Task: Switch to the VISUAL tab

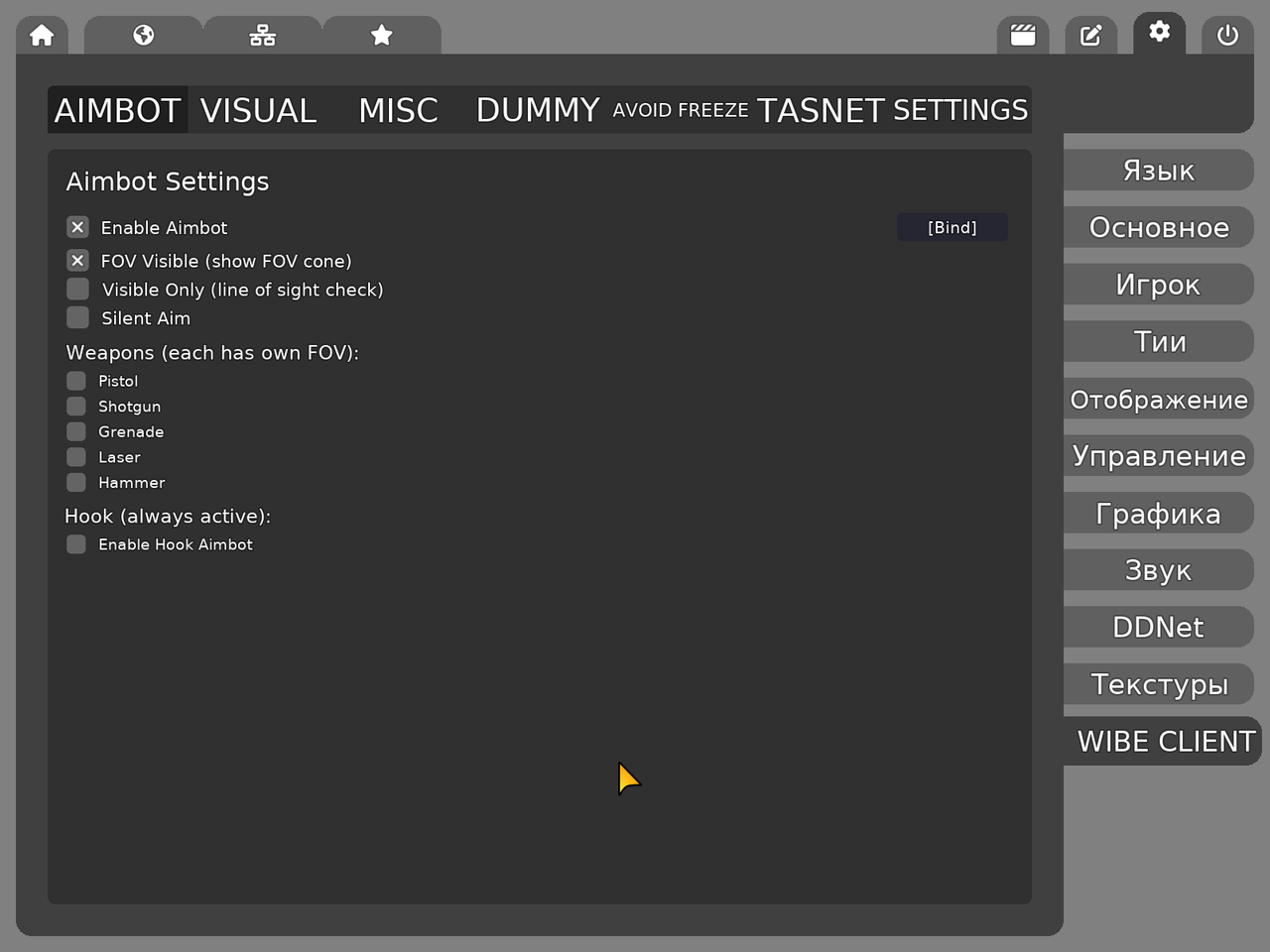Action: (x=259, y=110)
